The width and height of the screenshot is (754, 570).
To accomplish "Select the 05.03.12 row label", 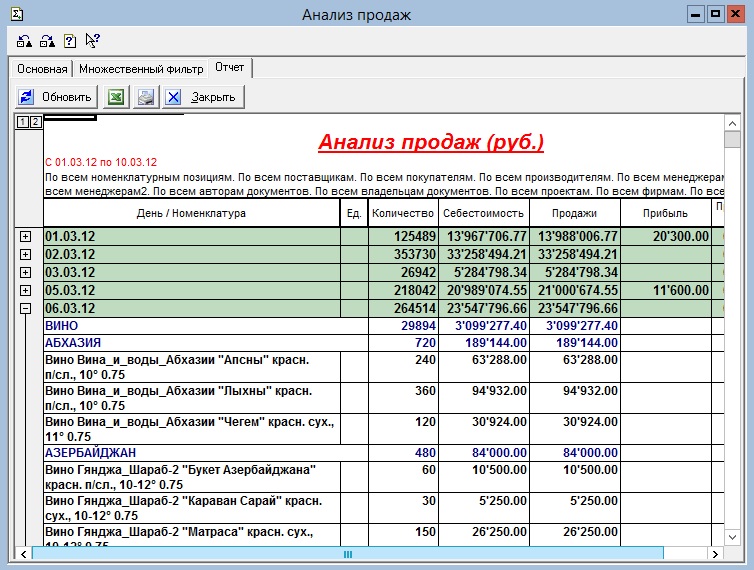I will pyautogui.click(x=70, y=290).
